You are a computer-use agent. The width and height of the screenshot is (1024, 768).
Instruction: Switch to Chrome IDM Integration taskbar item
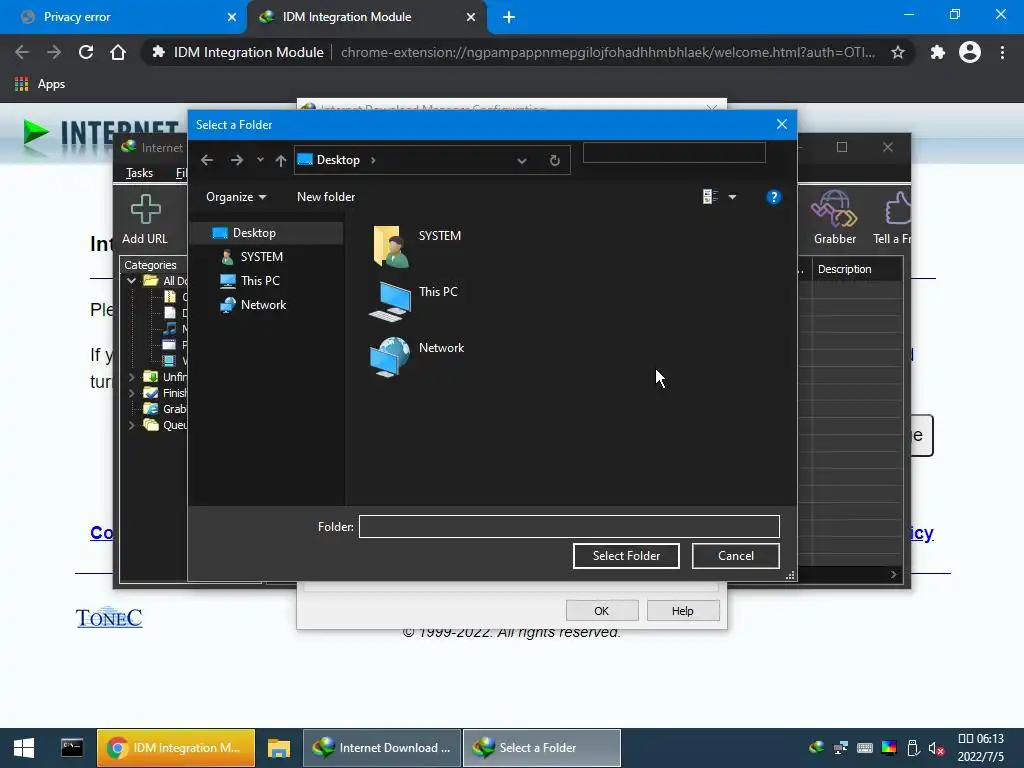[176, 748]
